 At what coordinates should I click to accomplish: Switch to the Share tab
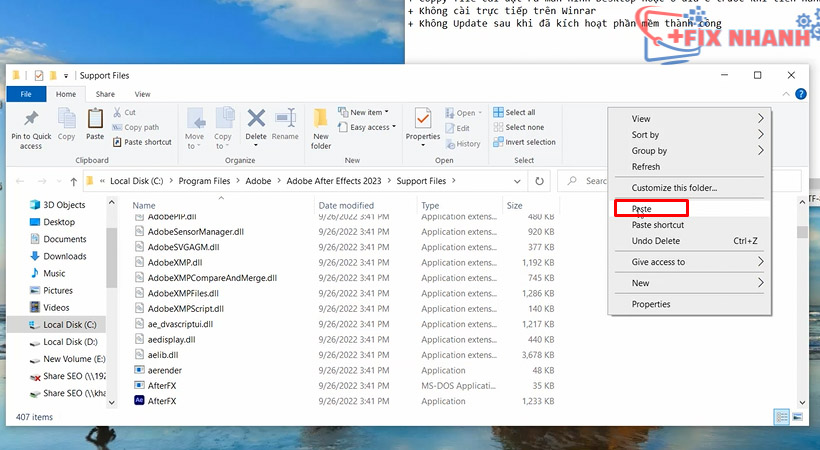tap(105, 94)
